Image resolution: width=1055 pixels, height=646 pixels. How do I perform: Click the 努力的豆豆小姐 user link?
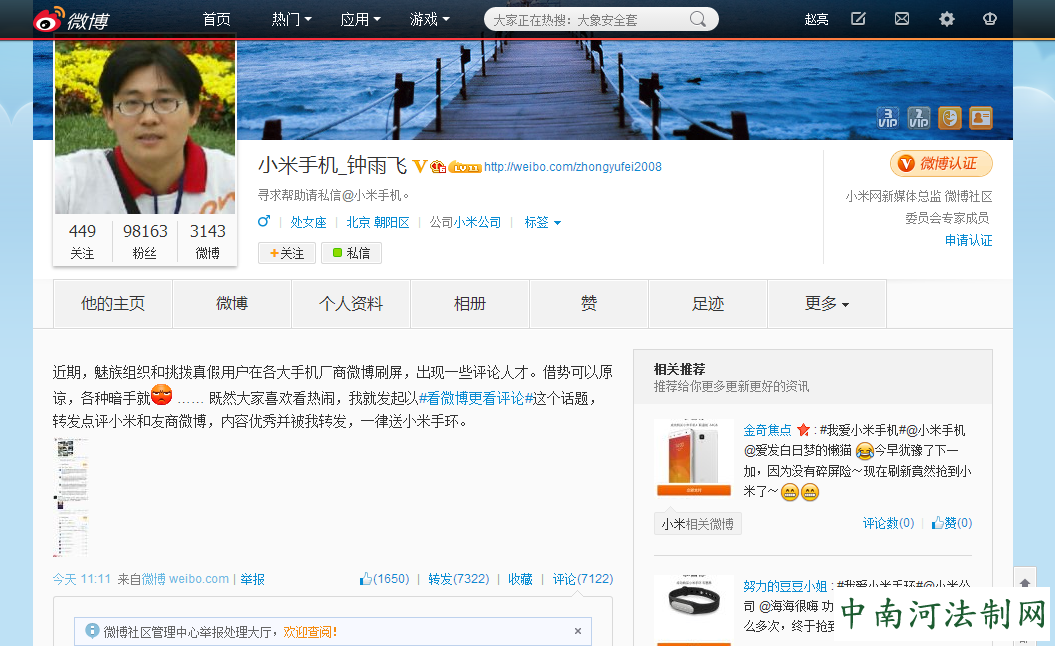pyautogui.click(x=785, y=585)
